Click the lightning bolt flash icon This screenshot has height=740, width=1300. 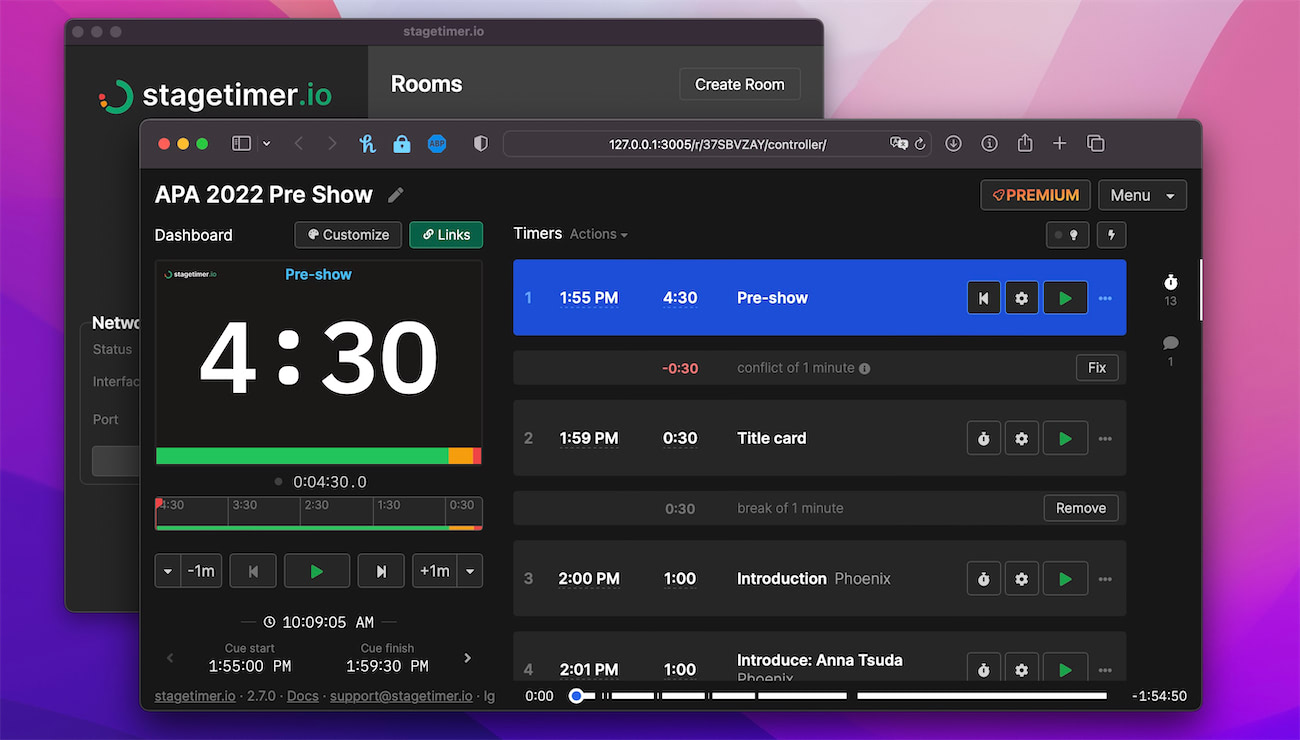click(x=1111, y=235)
